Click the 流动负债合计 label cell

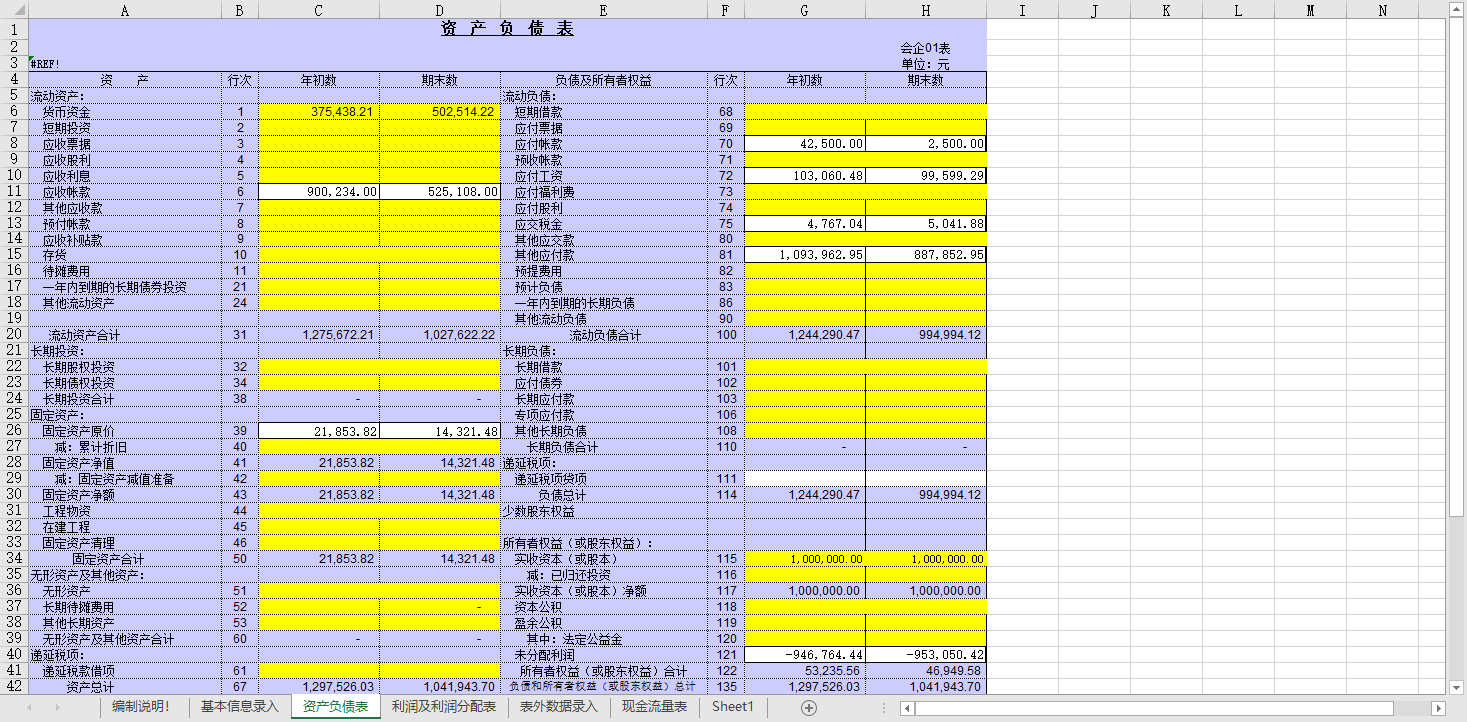click(603, 334)
